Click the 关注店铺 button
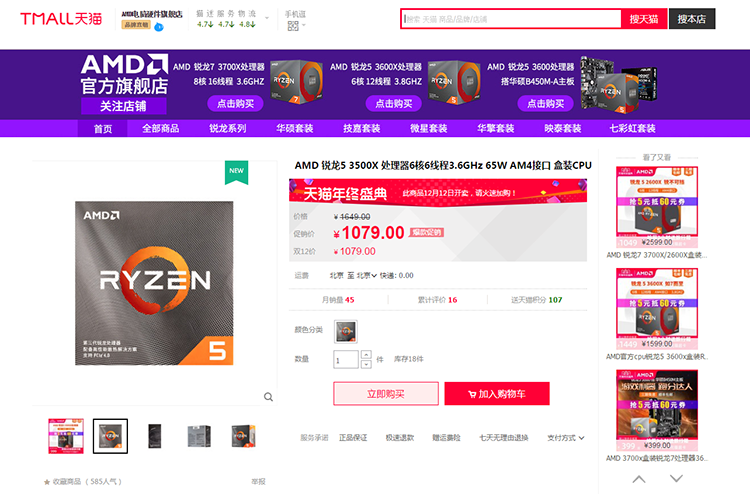 point(123,106)
